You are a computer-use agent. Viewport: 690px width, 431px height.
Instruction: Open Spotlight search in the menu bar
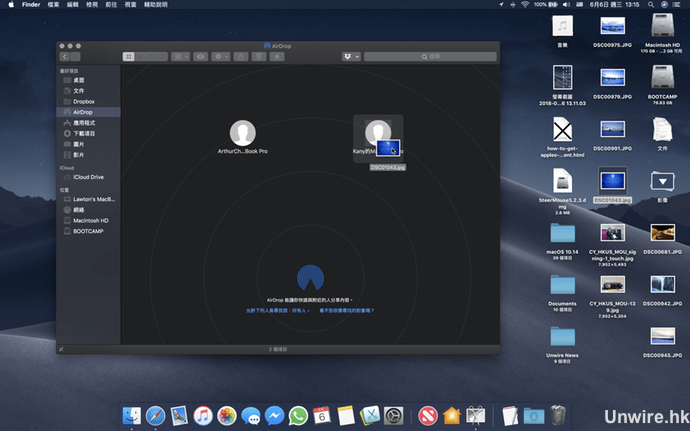point(650,4)
